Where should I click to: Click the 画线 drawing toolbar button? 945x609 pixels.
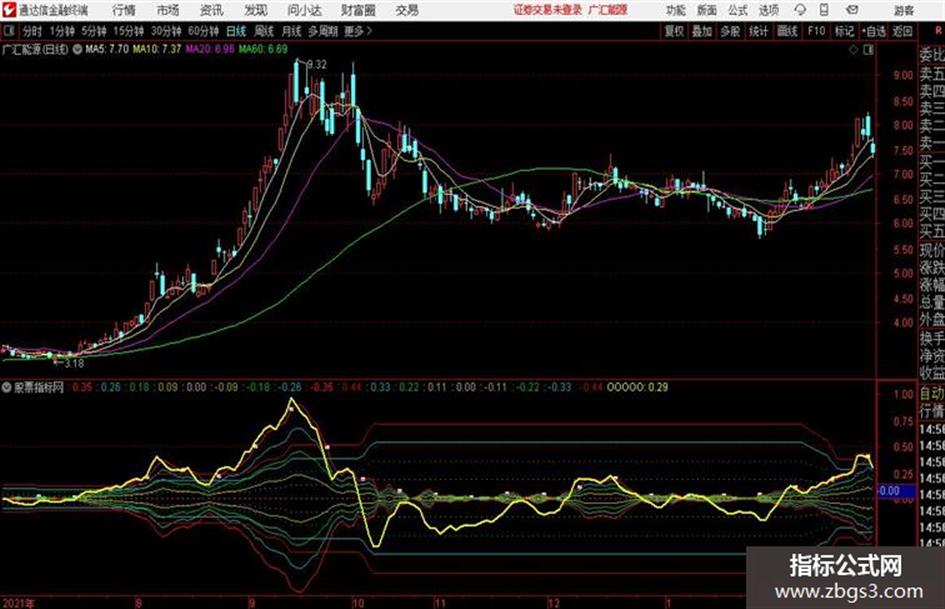click(x=787, y=31)
